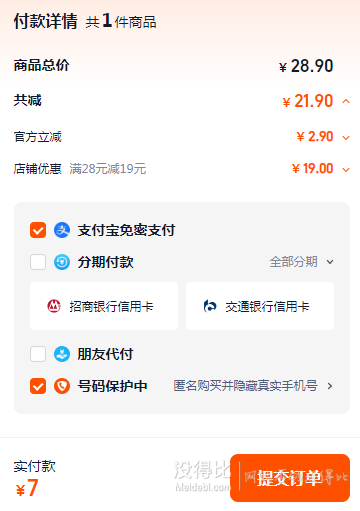Click the Alipay logo icon

(62, 230)
